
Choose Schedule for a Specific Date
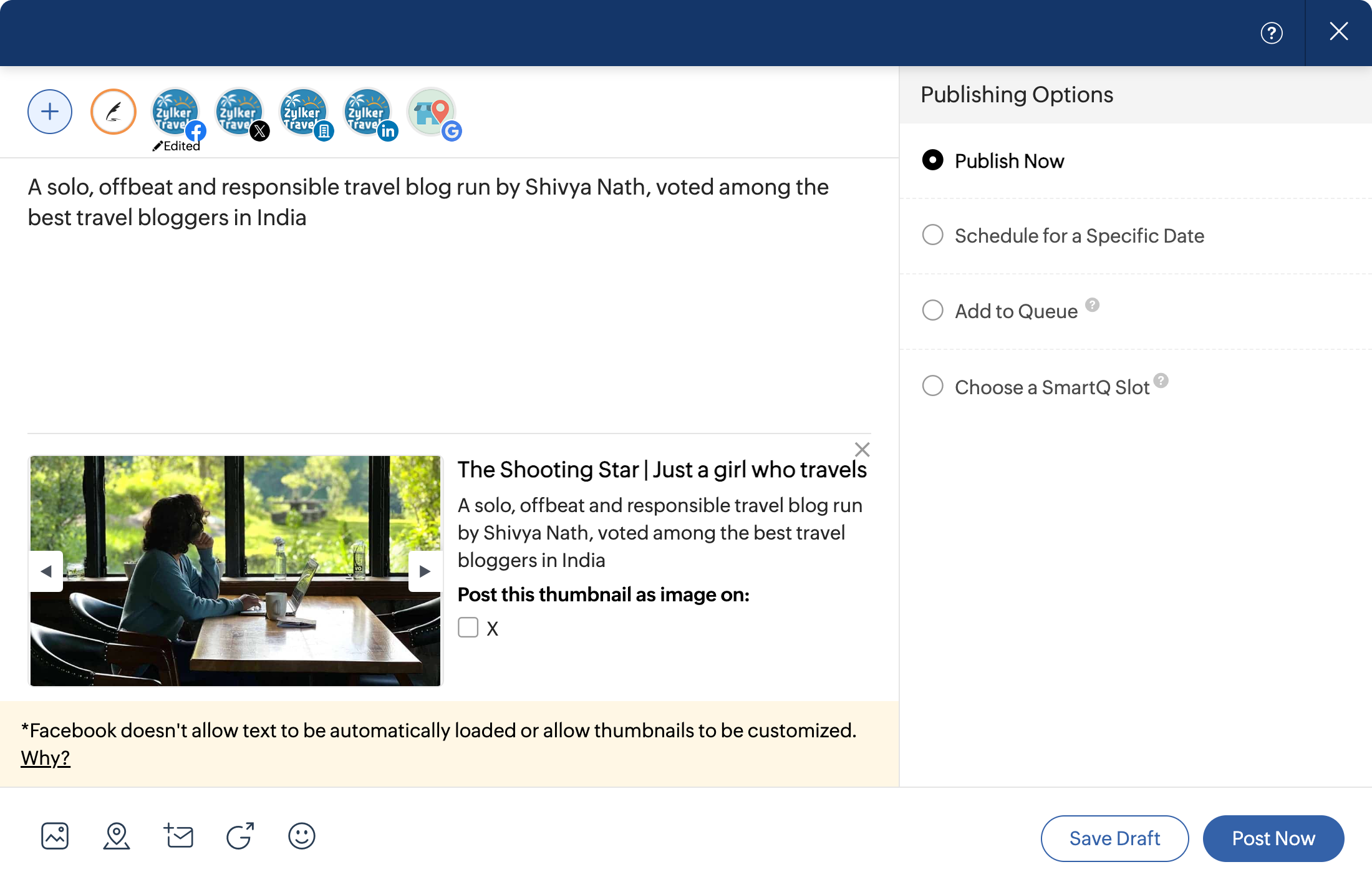point(933,235)
